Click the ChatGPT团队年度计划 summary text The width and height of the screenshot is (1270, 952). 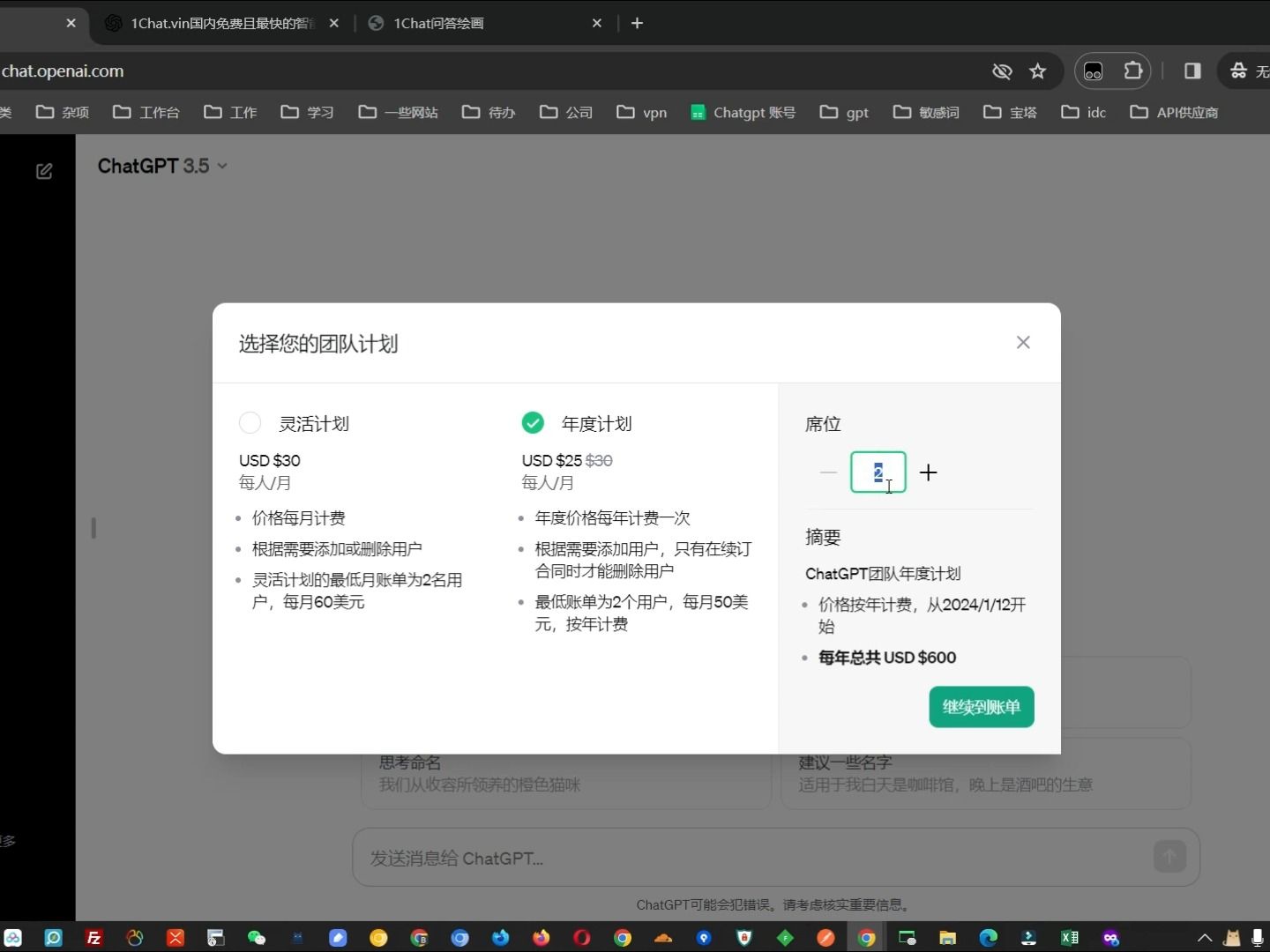tap(883, 574)
